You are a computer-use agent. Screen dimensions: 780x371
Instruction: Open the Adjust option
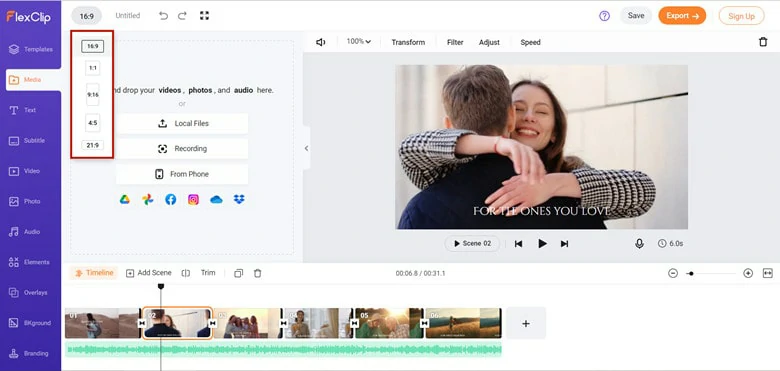point(489,42)
